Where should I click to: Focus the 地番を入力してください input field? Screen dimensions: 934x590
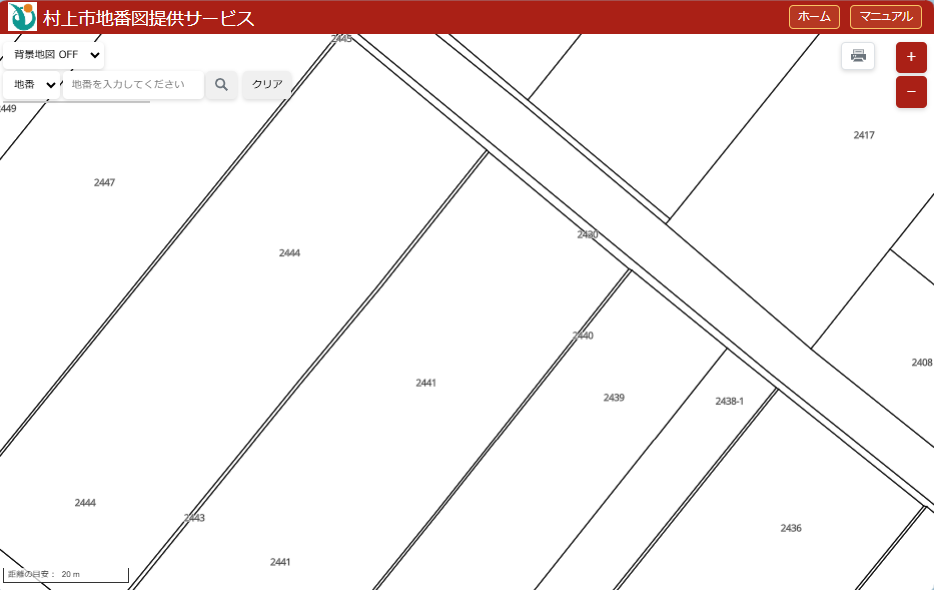click(133, 85)
